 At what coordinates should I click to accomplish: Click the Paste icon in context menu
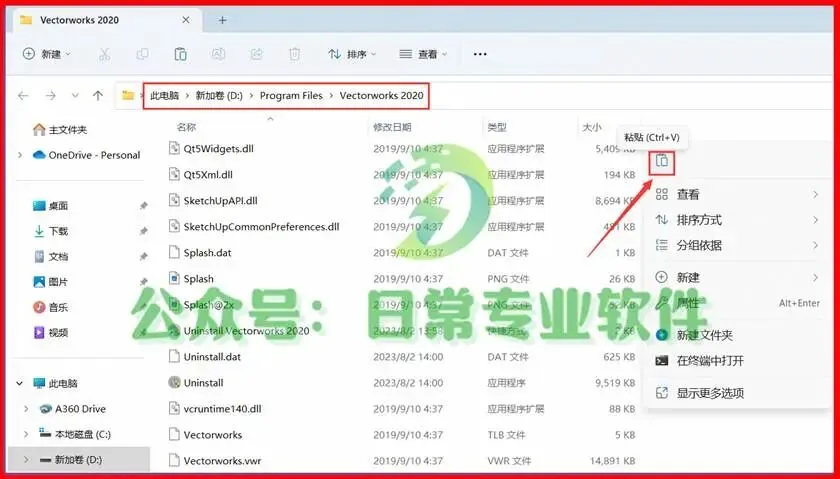click(662, 161)
